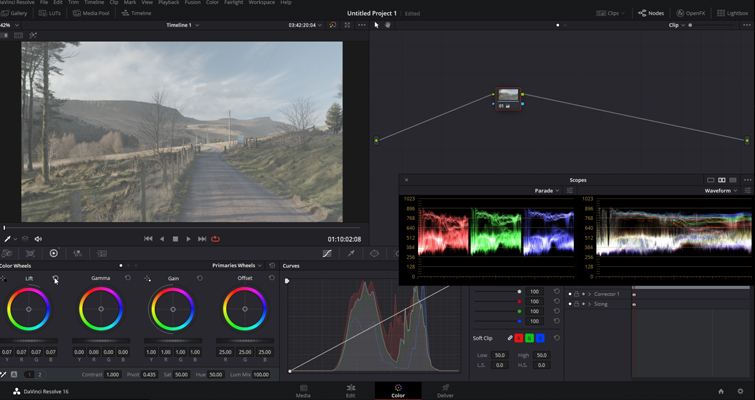
Task: Switch to the Deliver page
Action: coord(445,391)
